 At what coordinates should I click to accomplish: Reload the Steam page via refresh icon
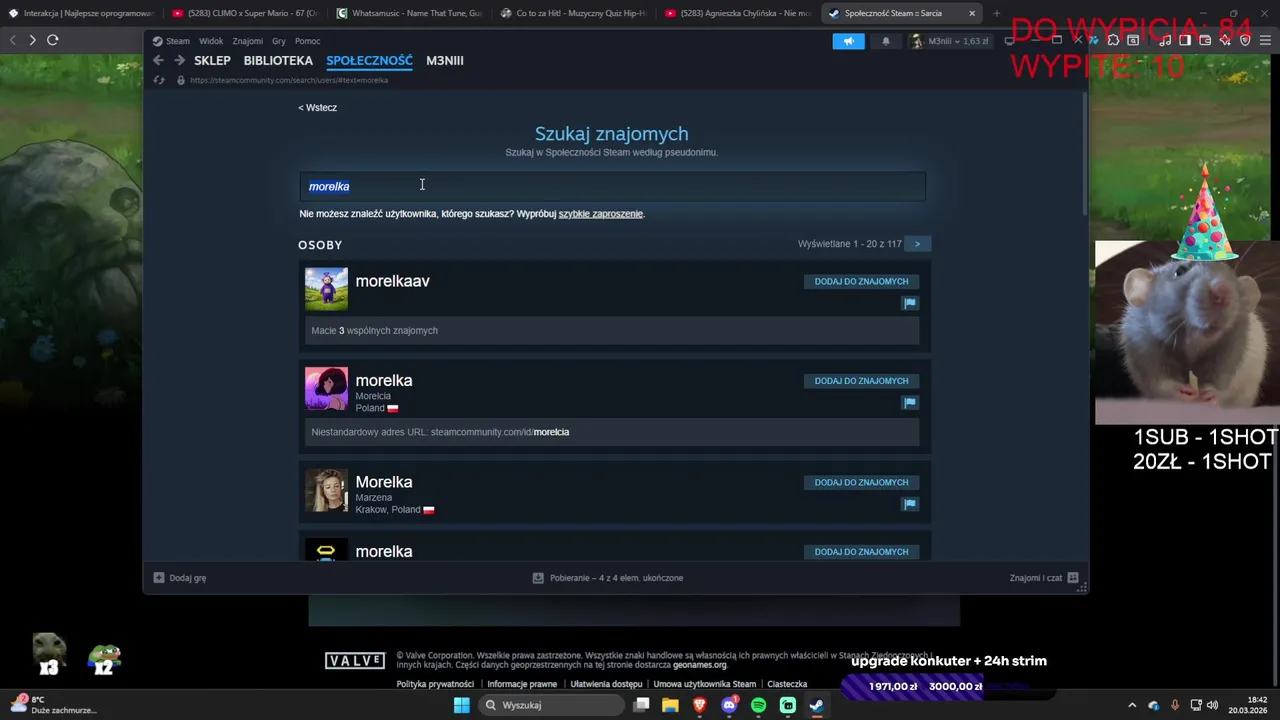point(159,80)
